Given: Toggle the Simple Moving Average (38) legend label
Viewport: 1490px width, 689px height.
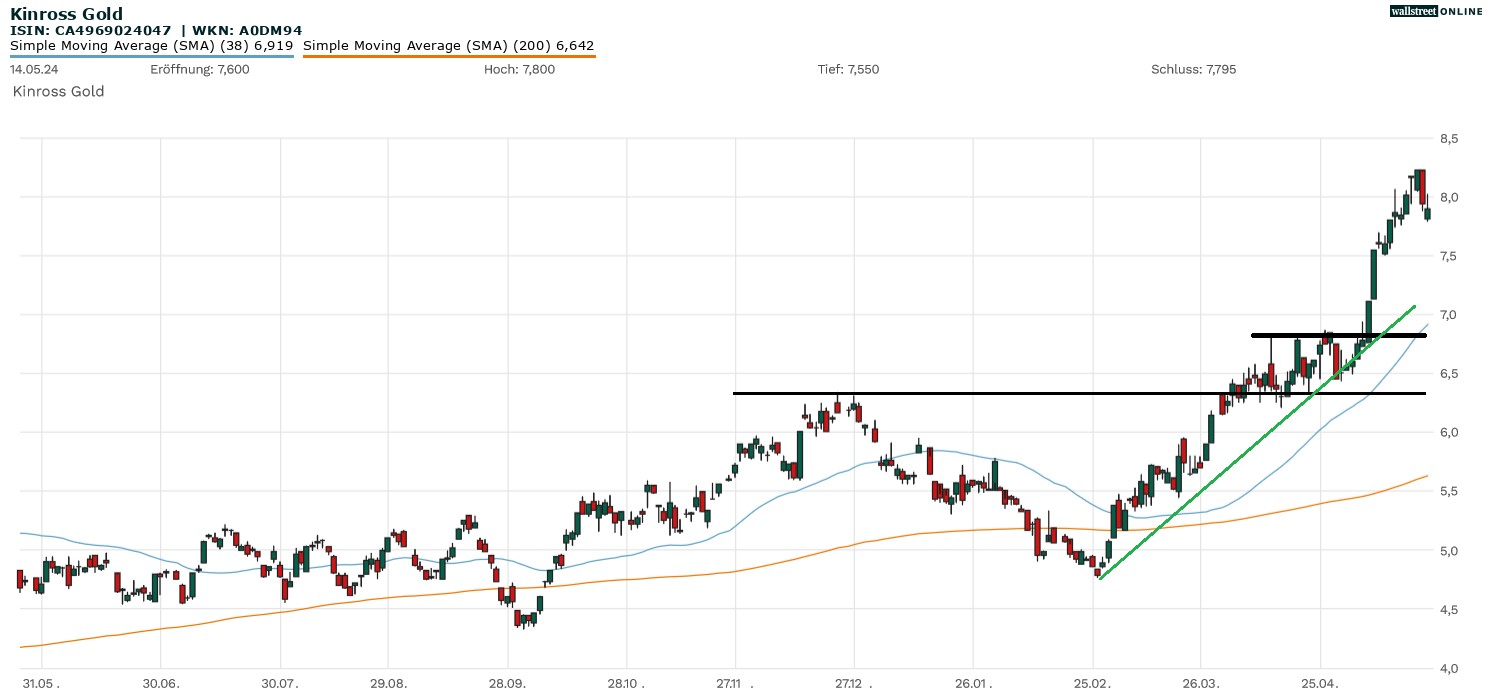Looking at the screenshot, I should [151, 46].
